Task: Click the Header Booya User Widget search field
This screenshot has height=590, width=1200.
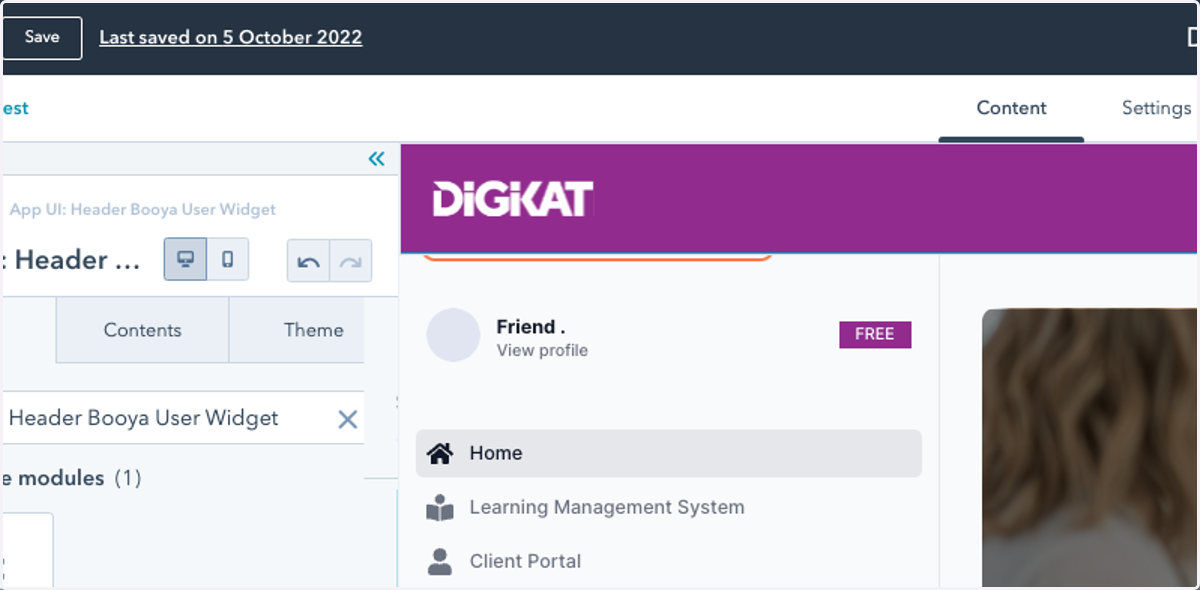Action: 182,418
